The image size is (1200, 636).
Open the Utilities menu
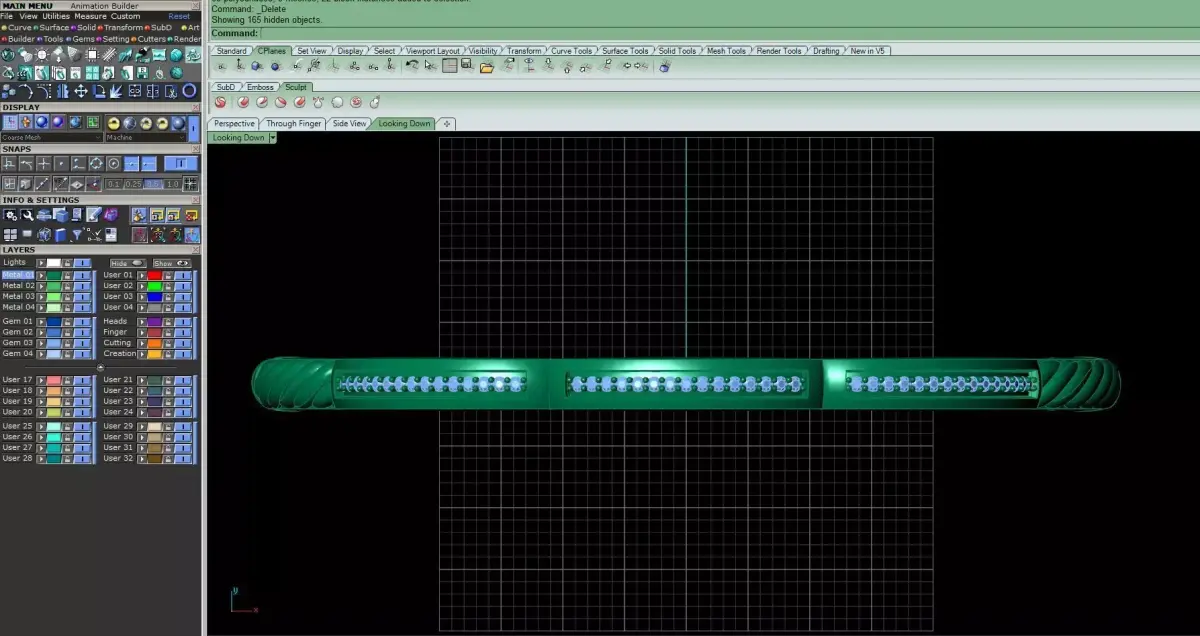coord(56,16)
